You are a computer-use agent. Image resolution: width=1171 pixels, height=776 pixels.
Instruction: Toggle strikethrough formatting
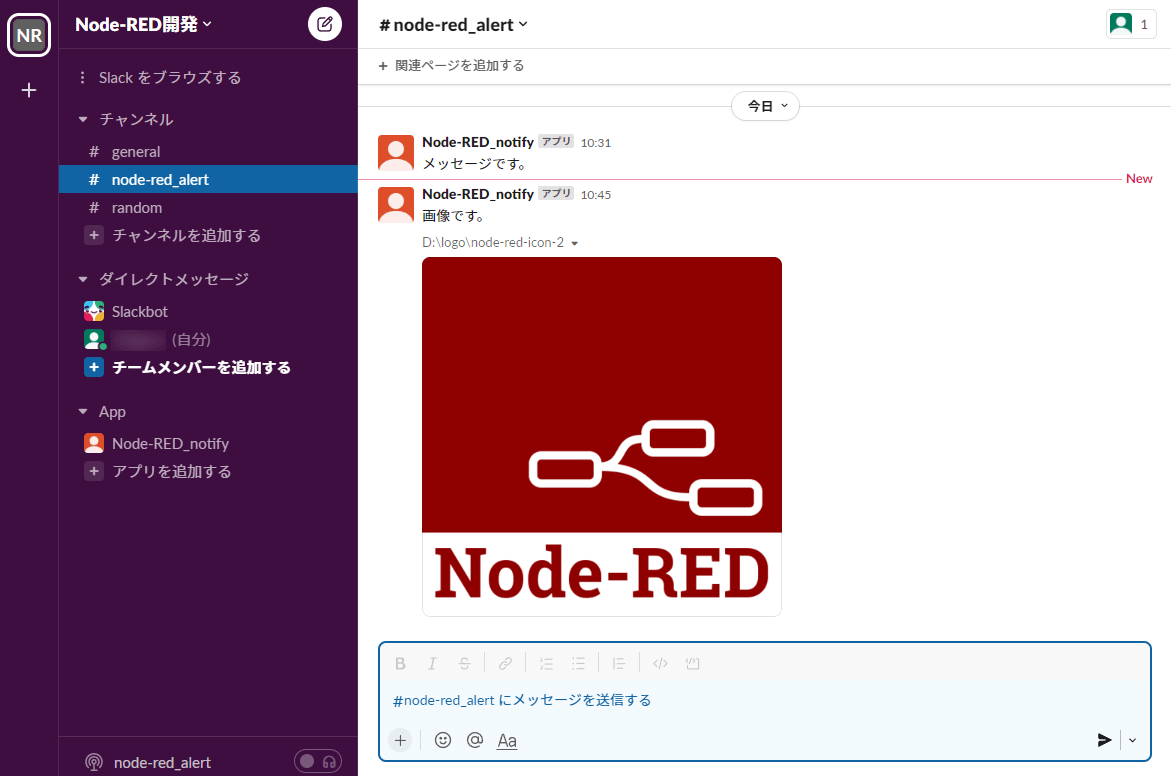464,663
